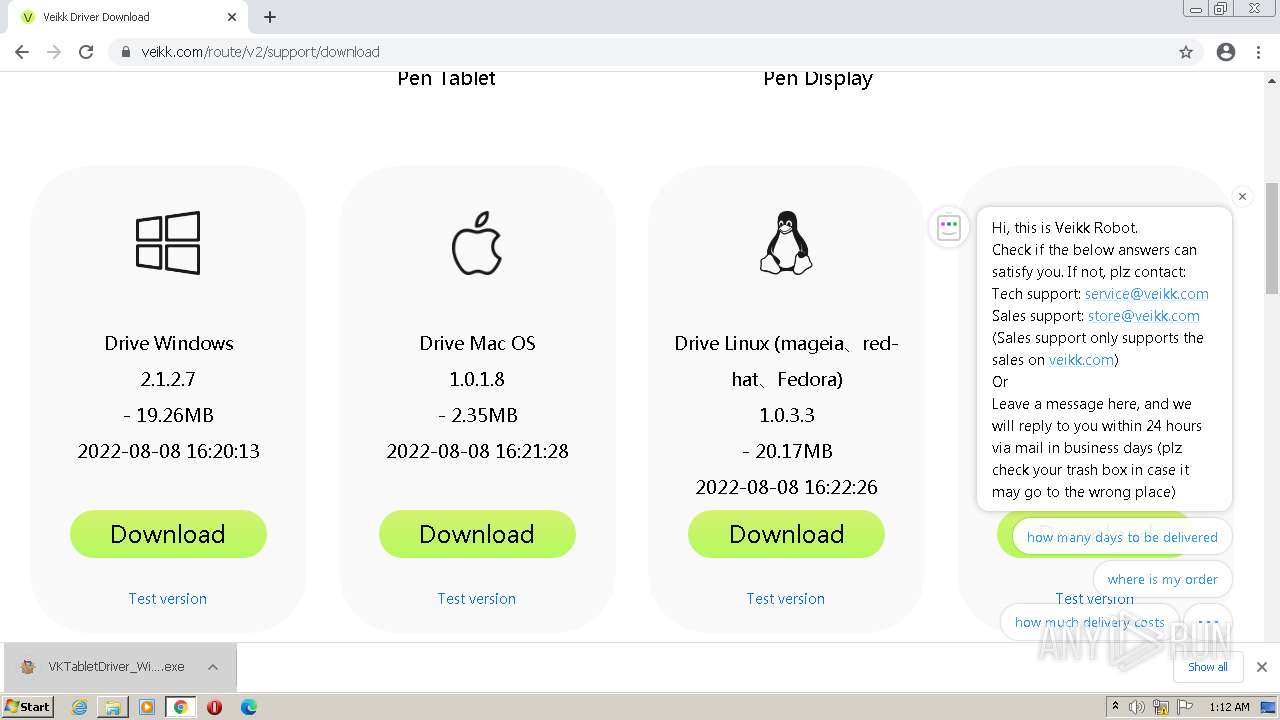Image resolution: width=1280 pixels, height=720 pixels.
Task: Switch to Chrome in the taskbar
Action: click(x=180, y=707)
